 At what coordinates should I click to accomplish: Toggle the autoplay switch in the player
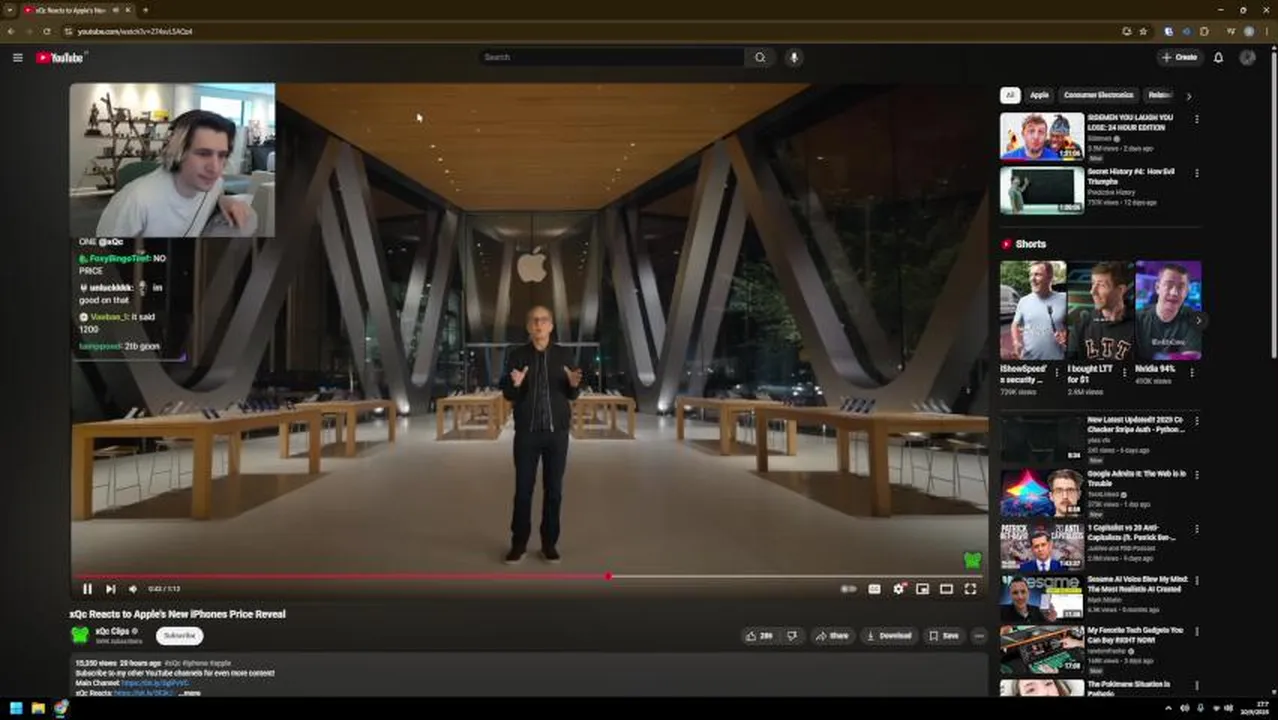click(848, 589)
